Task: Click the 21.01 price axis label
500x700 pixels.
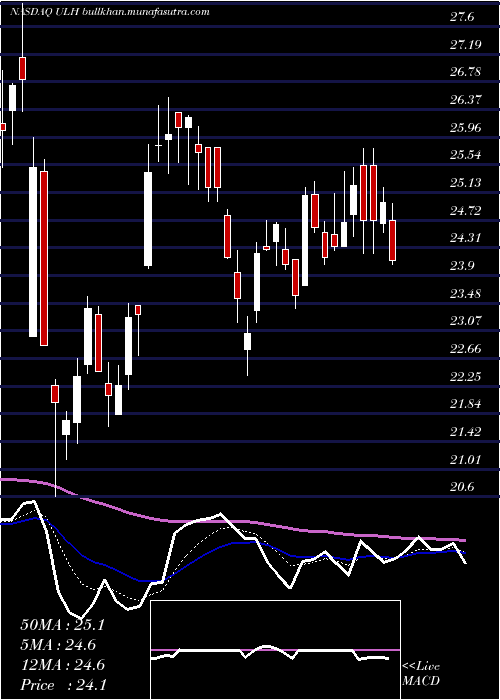Action: tap(466, 460)
